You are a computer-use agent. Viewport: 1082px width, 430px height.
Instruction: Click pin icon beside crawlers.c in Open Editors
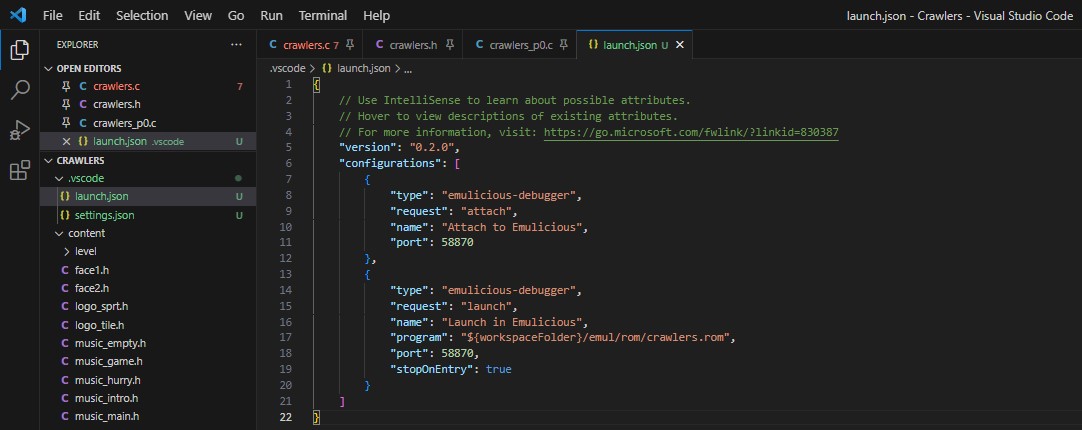point(66,86)
